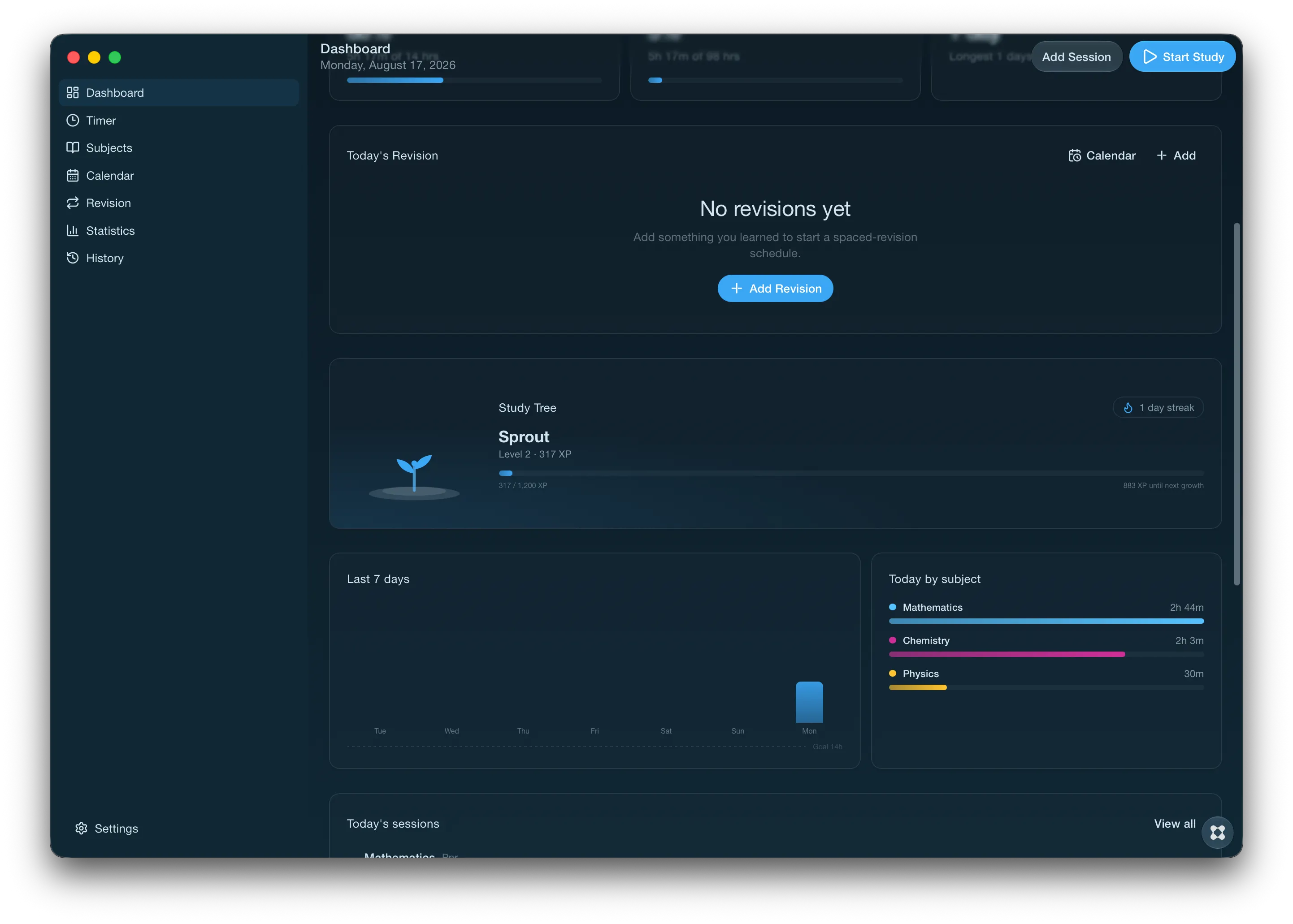1293x924 pixels.
Task: Click the date Monday, August 17, 2026
Action: coord(387,65)
